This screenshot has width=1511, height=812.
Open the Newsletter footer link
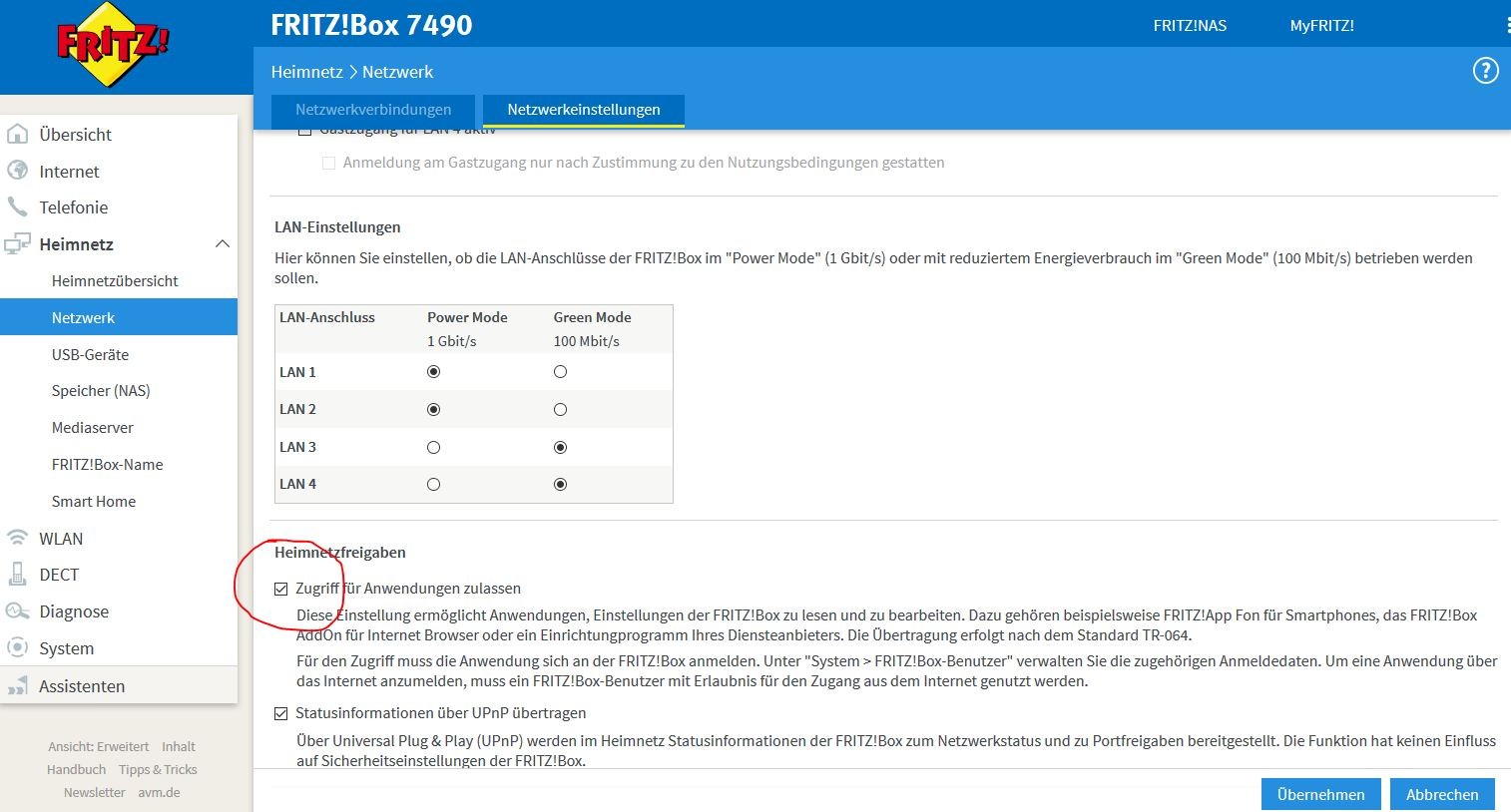pyautogui.click(x=95, y=792)
